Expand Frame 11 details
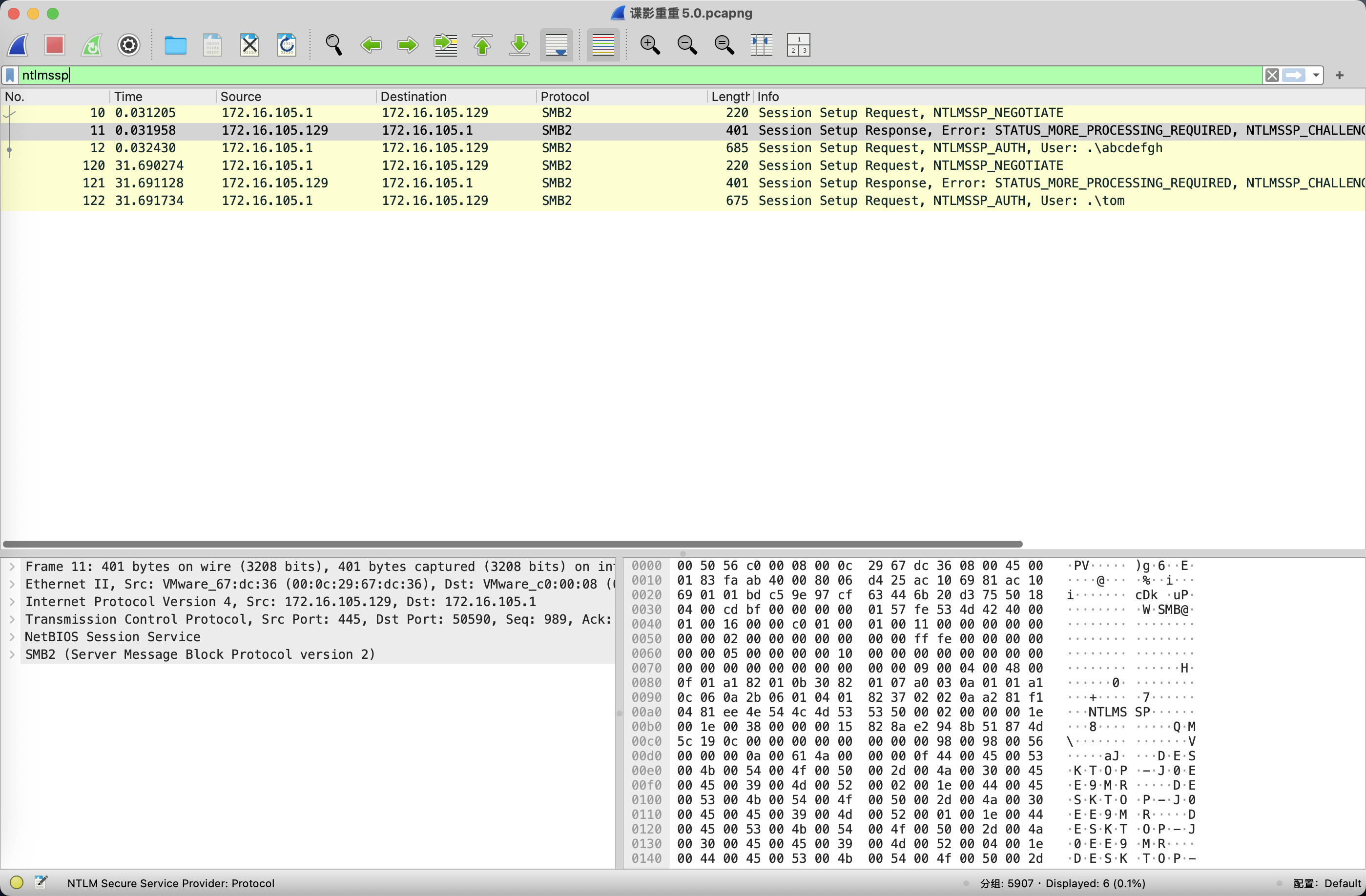Screen dimensions: 1366x896 point(12,567)
